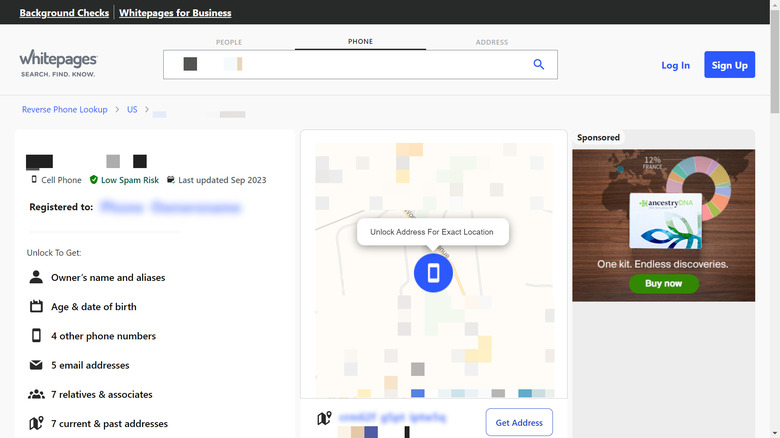Viewport: 780px width, 438px height.
Task: Click the Last updated calendar icon
Action: pos(171,179)
